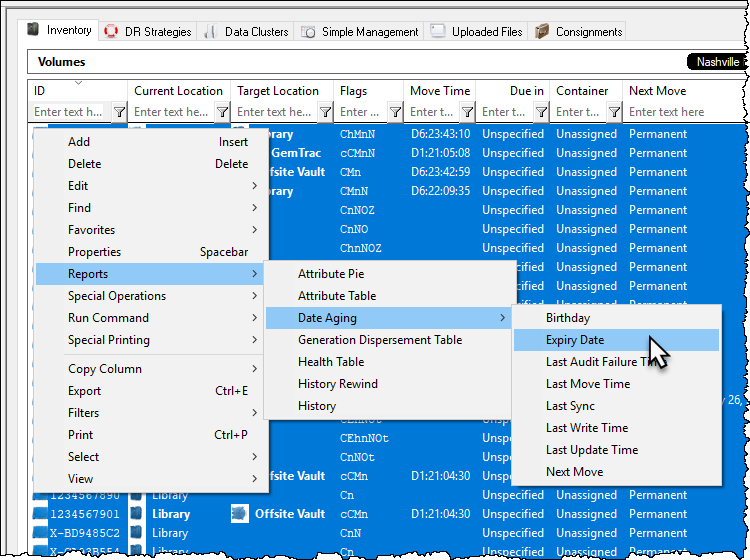The image size is (750, 560).
Task: Click the filter icon under Move Time
Action: coord(467,112)
